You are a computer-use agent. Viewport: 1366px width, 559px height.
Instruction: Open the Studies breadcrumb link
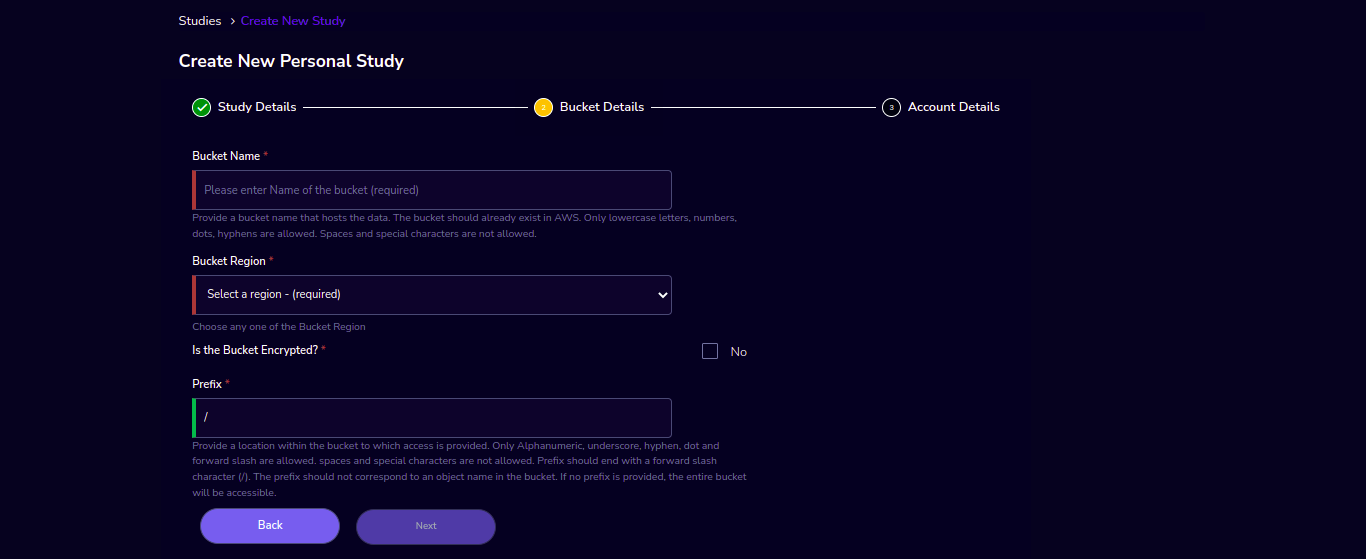tap(200, 21)
